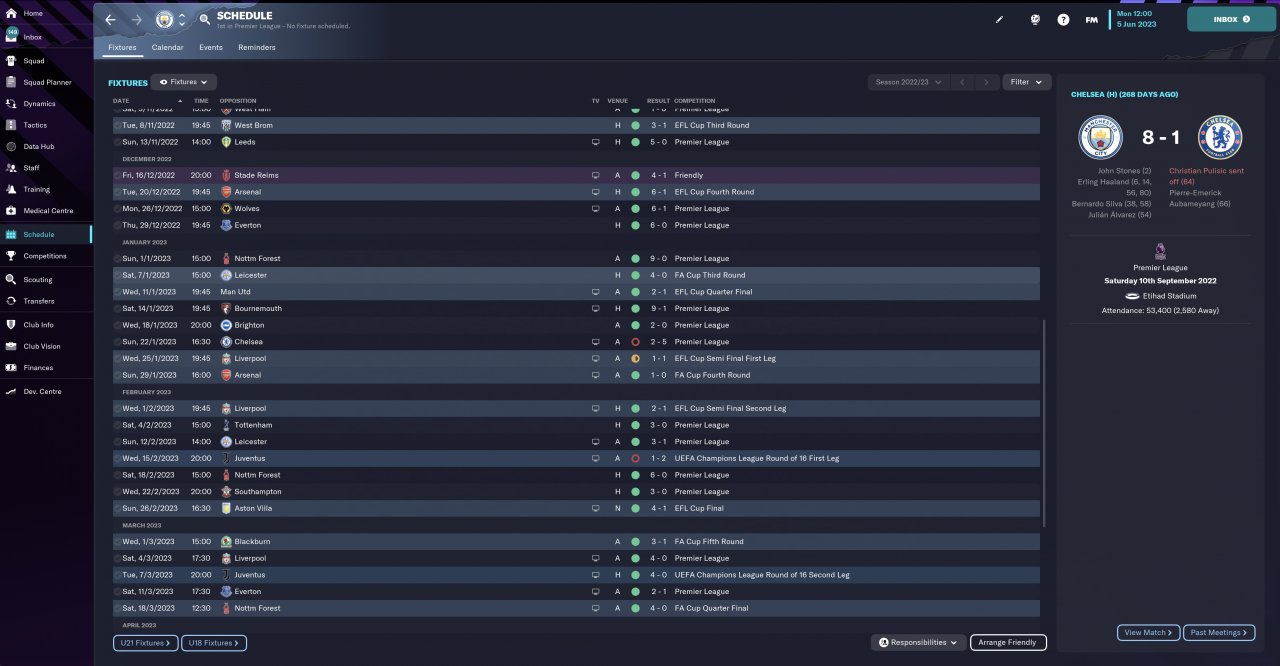Select the Juventus 1 - 2 first leg row
The image size is (1280, 666).
click(576, 458)
